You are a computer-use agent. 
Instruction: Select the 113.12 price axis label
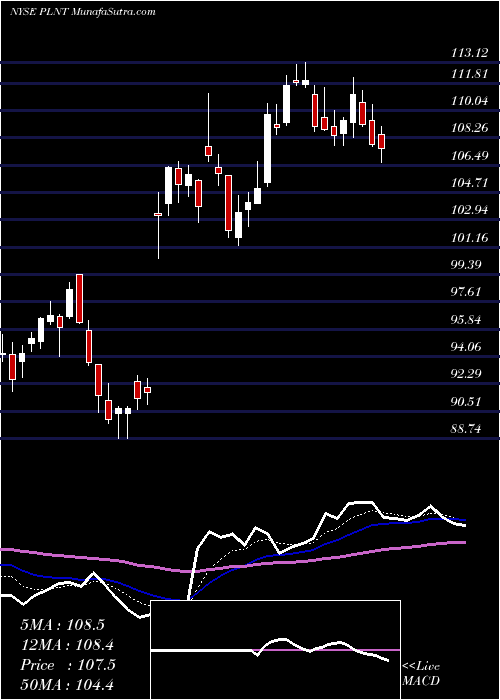tap(469, 53)
